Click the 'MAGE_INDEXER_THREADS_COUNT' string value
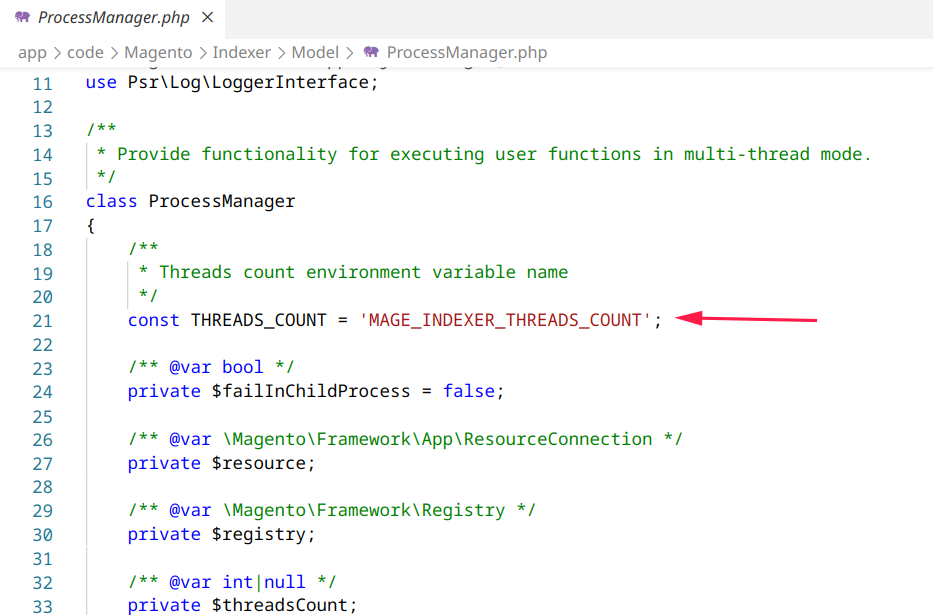This screenshot has height=615, width=933. 505,320
